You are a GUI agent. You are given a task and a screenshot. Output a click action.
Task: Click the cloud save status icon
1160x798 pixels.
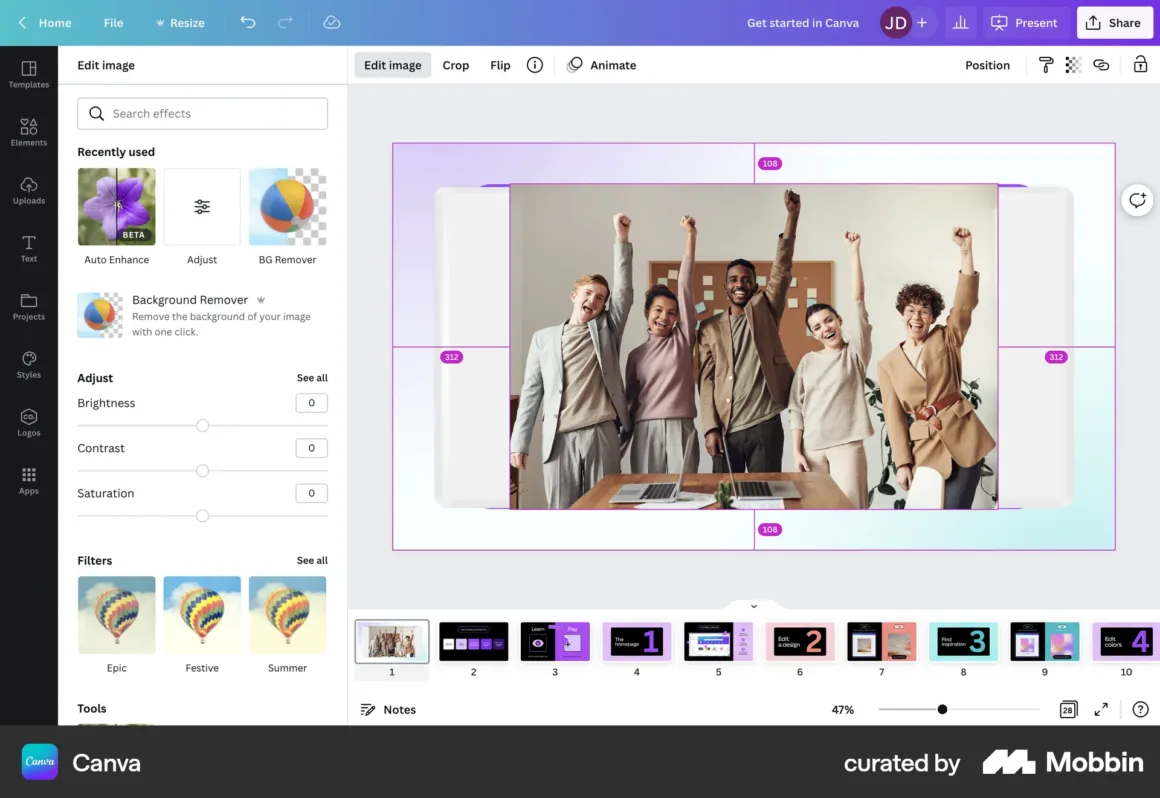click(332, 22)
